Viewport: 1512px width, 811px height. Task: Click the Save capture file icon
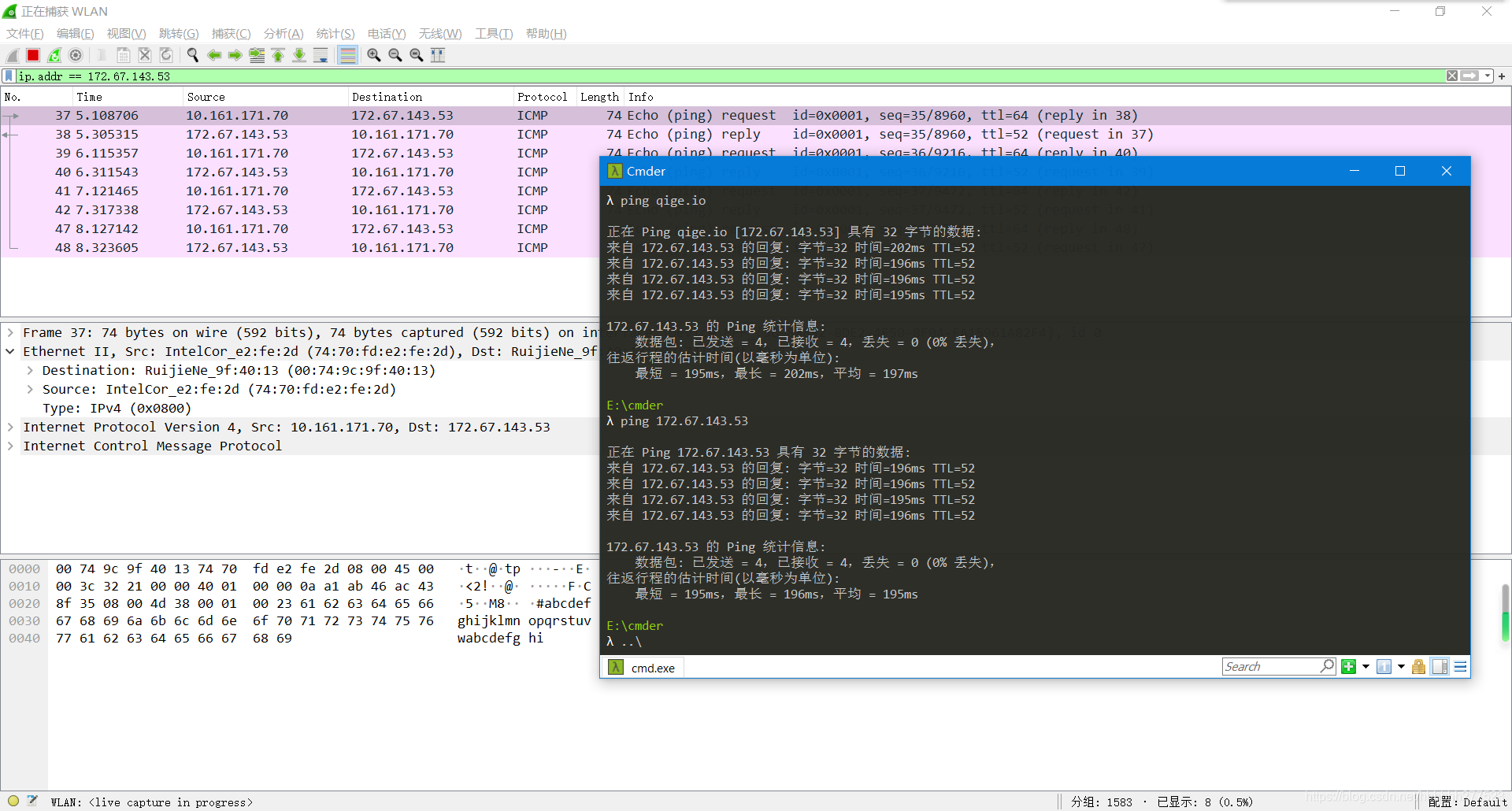(124, 55)
